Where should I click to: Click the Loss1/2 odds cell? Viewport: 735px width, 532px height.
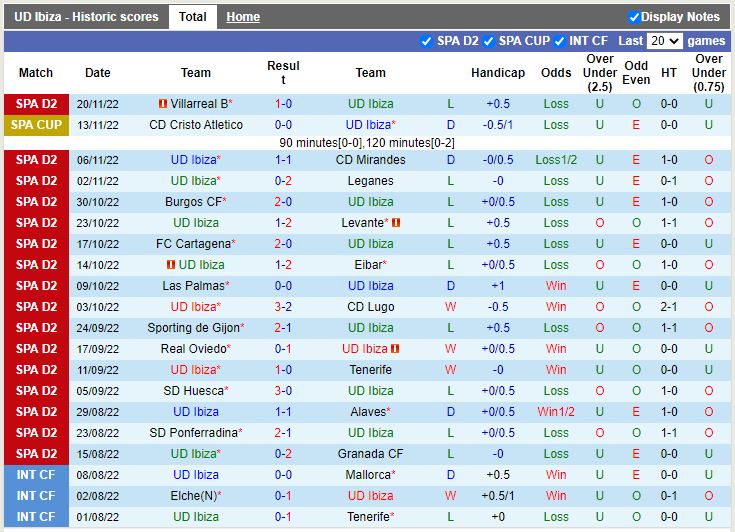coord(556,160)
